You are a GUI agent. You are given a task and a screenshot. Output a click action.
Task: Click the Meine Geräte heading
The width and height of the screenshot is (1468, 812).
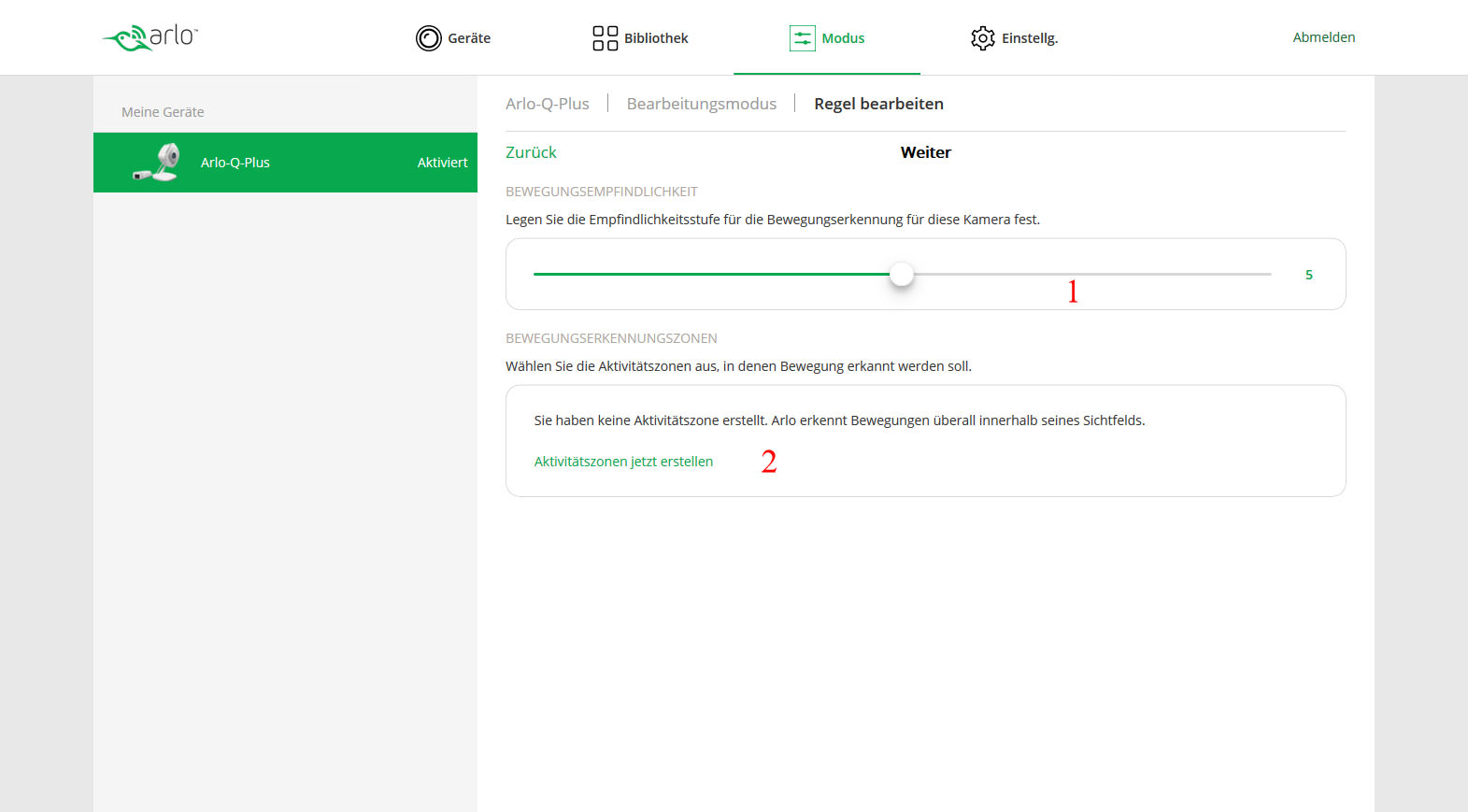coord(163,112)
